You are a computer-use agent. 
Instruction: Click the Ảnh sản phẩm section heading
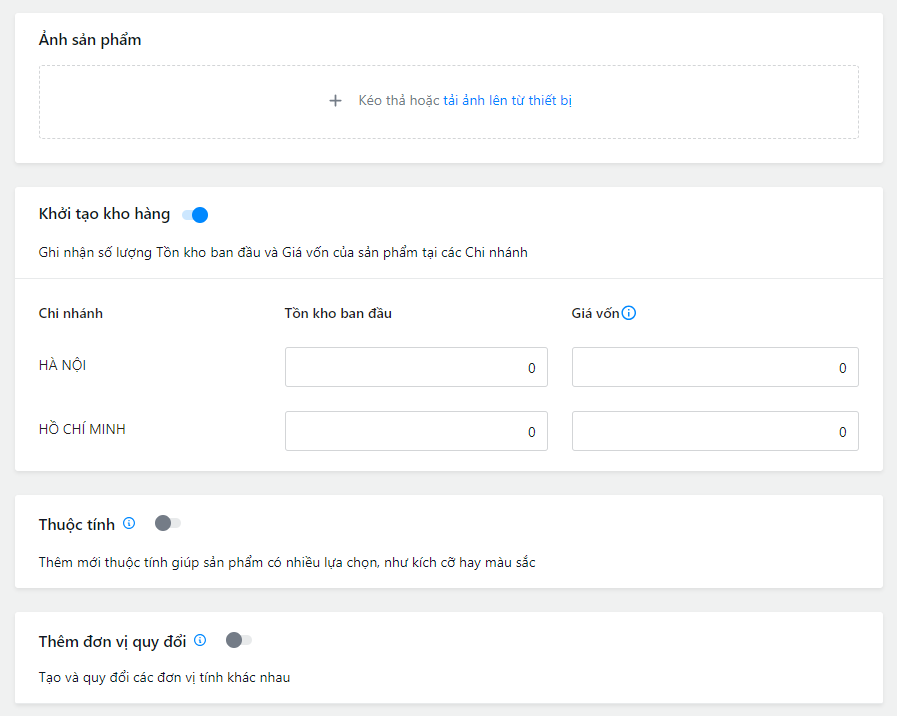pos(90,40)
